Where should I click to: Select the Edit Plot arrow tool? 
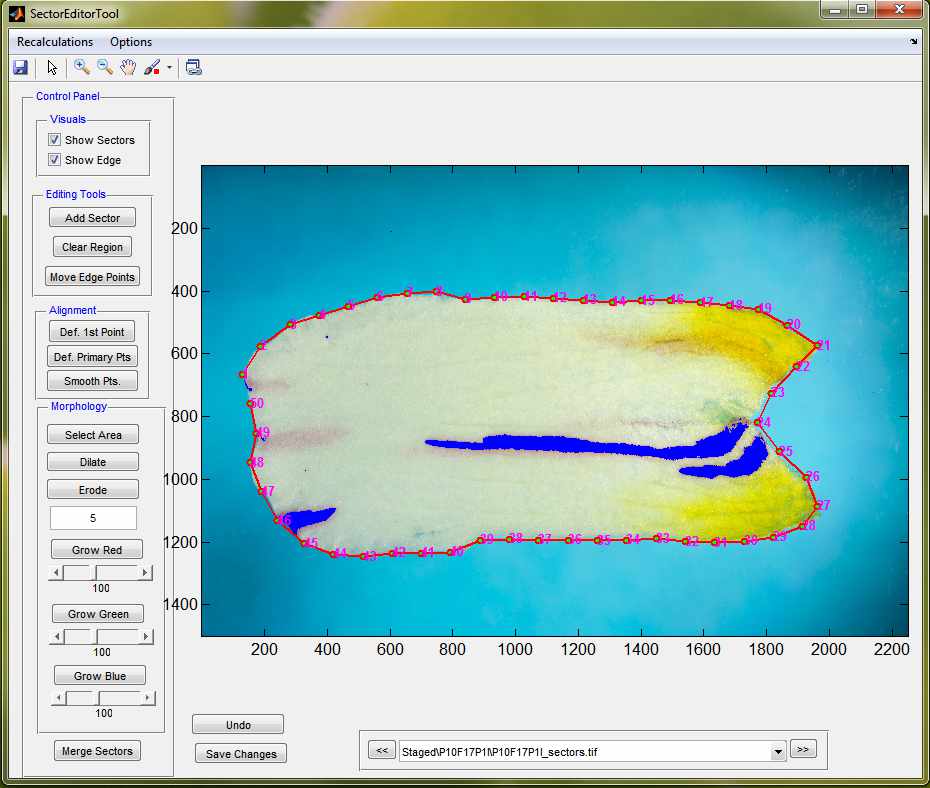(x=52, y=68)
